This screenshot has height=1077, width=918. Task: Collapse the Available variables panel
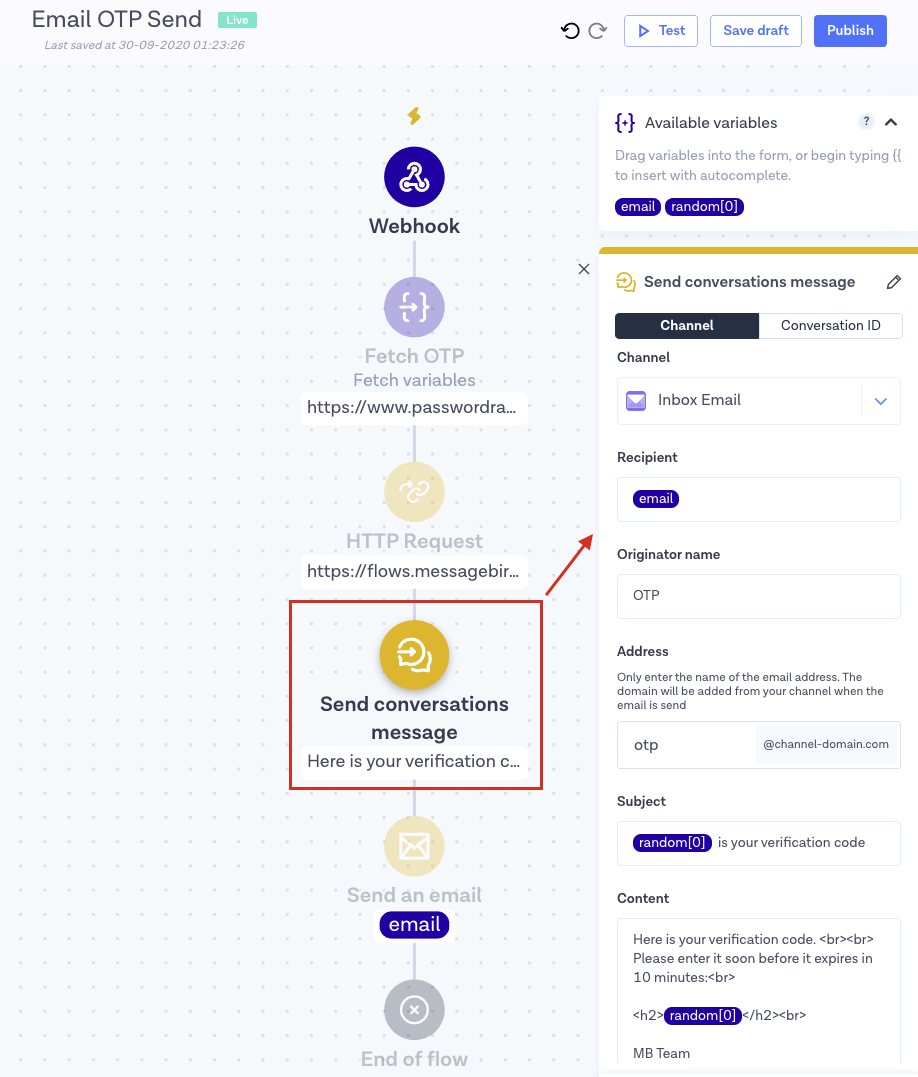coord(891,122)
